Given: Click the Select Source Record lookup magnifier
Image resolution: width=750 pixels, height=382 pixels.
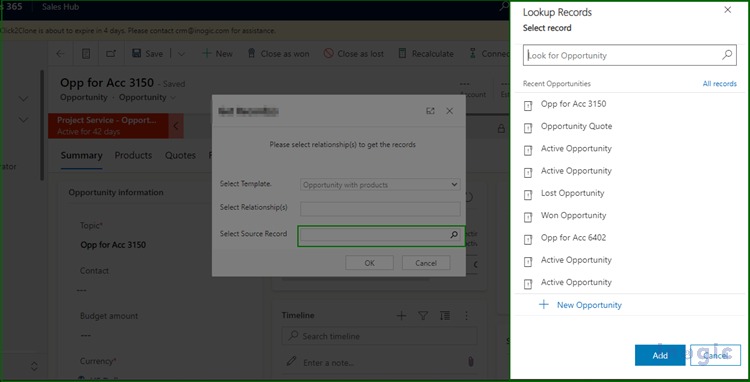Looking at the screenshot, I should [454, 235].
